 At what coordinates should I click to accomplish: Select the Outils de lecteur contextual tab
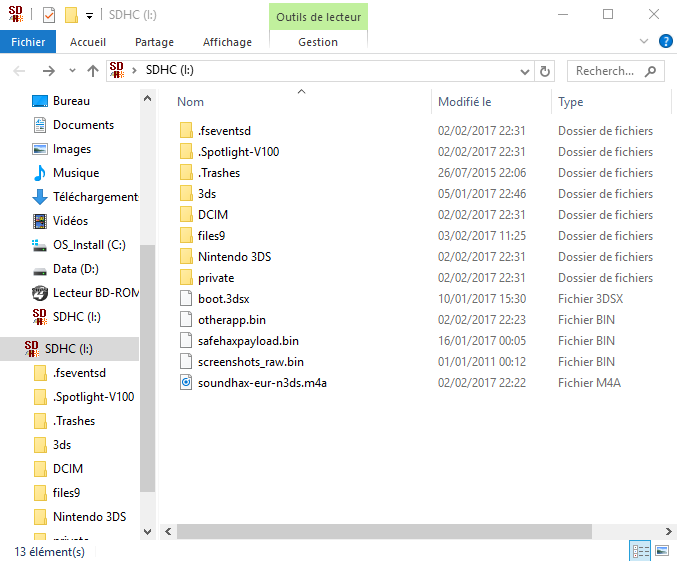pyautogui.click(x=318, y=17)
